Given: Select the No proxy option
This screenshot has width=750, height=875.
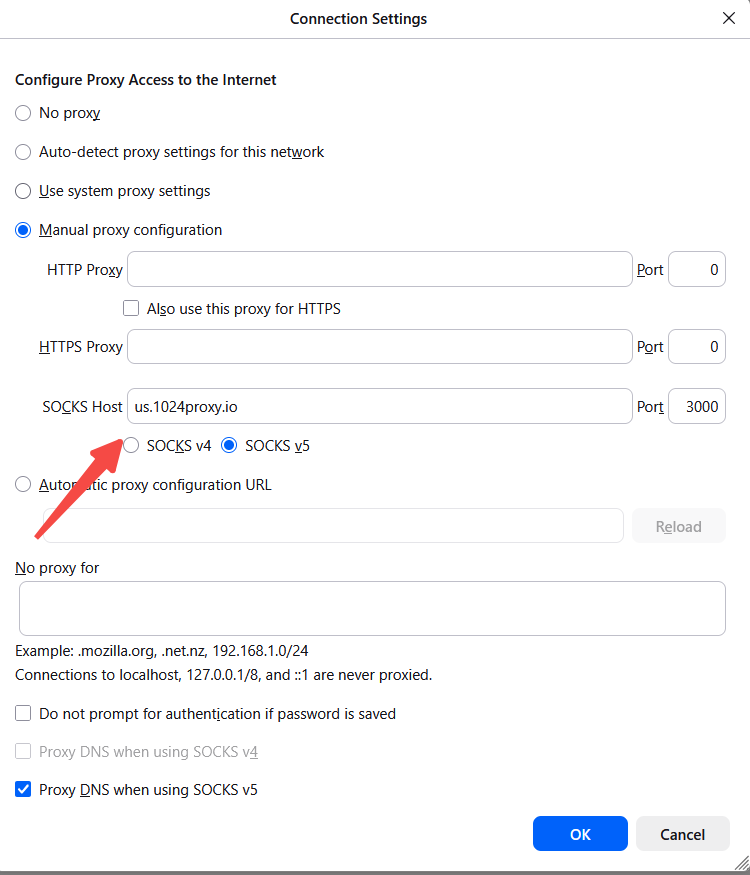Looking at the screenshot, I should pos(23,113).
